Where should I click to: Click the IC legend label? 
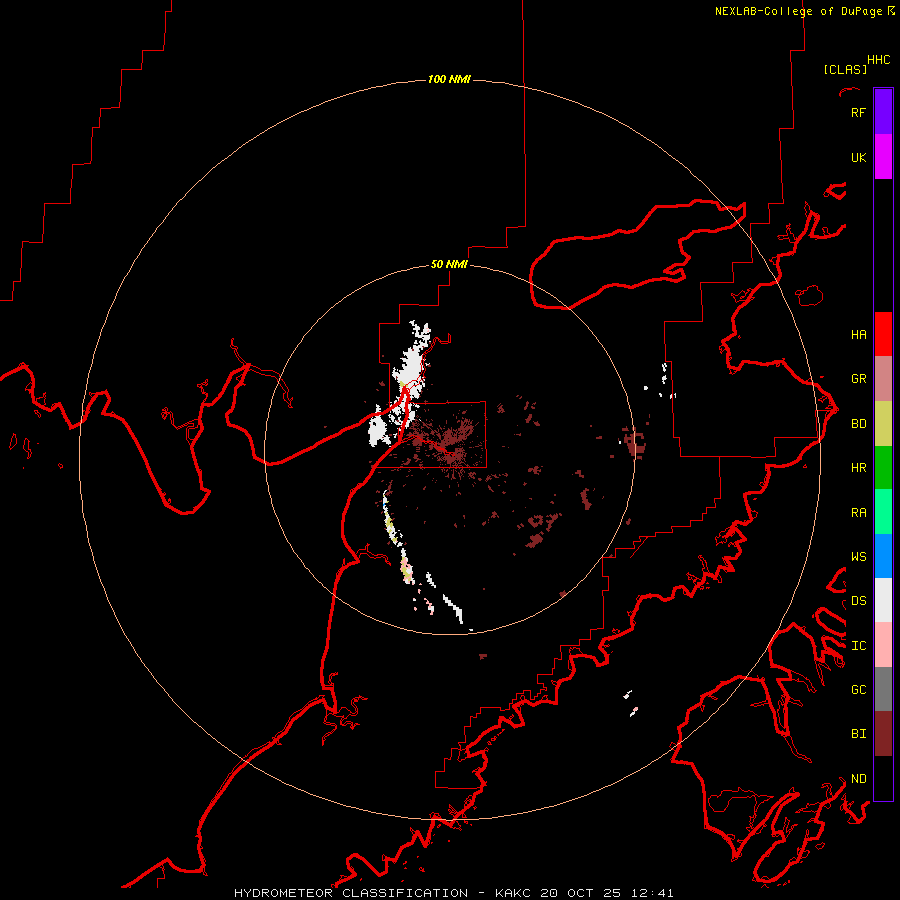pyautogui.click(x=858, y=646)
